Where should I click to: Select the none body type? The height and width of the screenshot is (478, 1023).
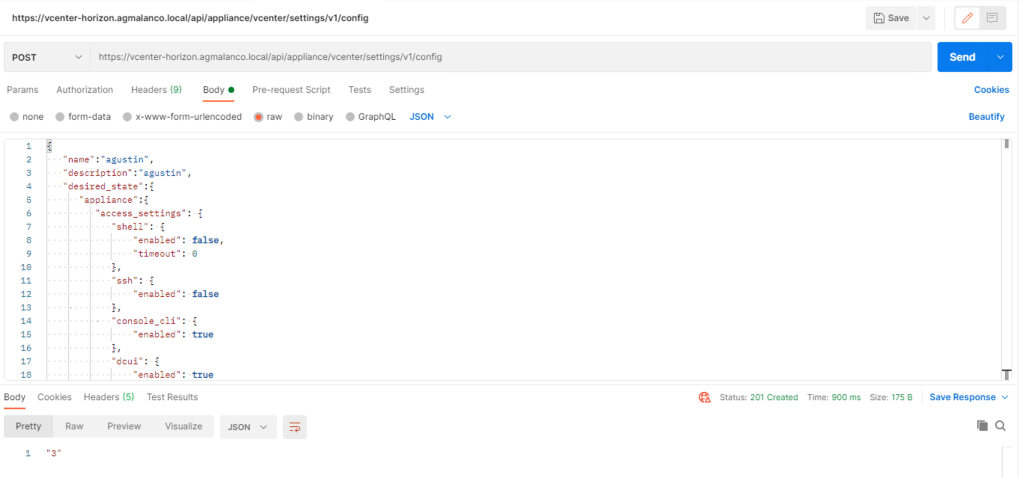coord(27,117)
